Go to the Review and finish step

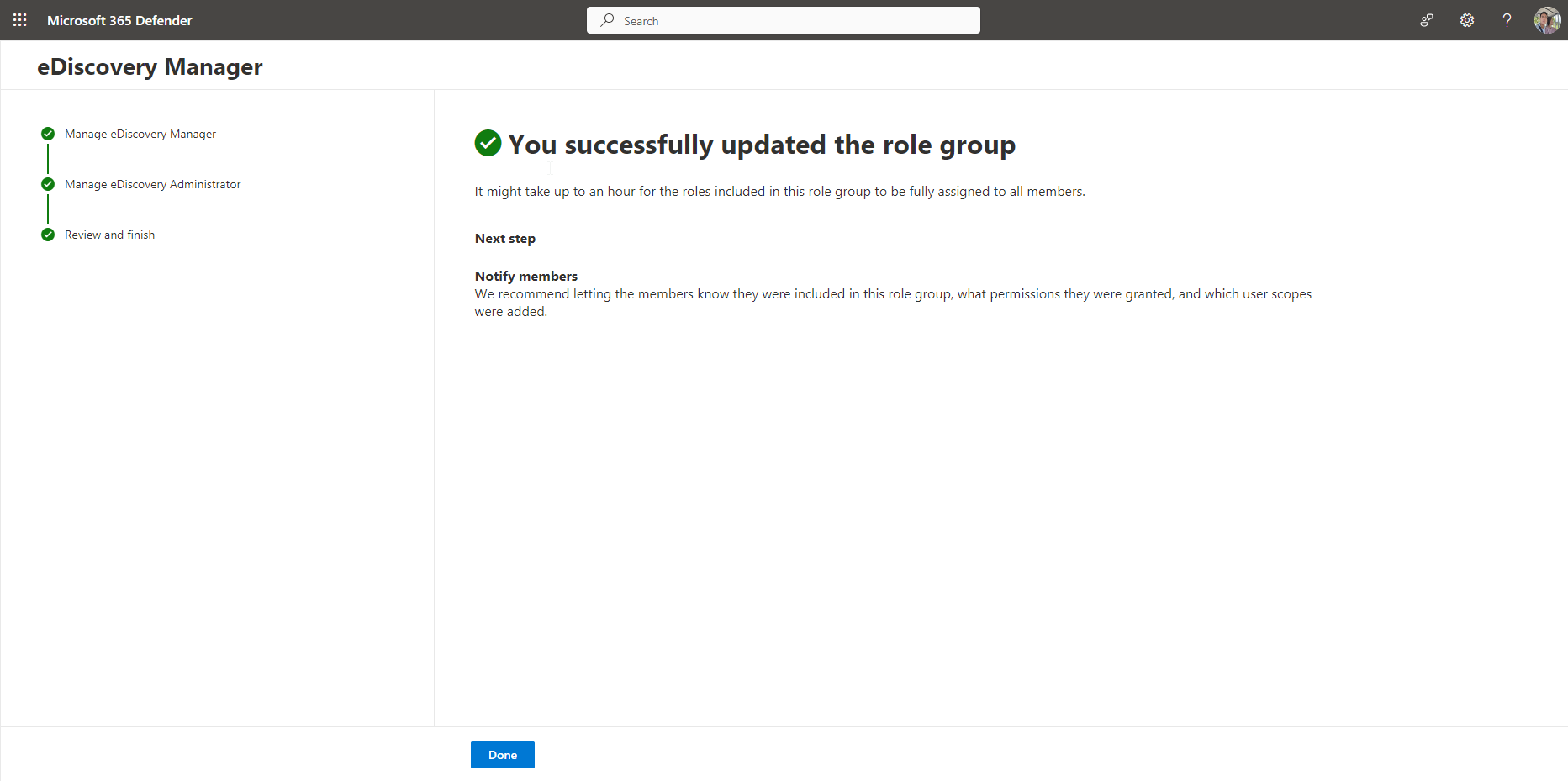pyautogui.click(x=109, y=235)
